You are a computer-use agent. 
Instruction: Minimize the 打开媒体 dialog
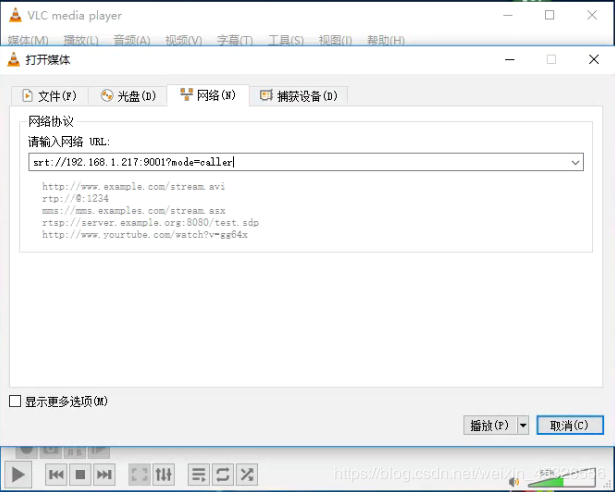pos(509,60)
